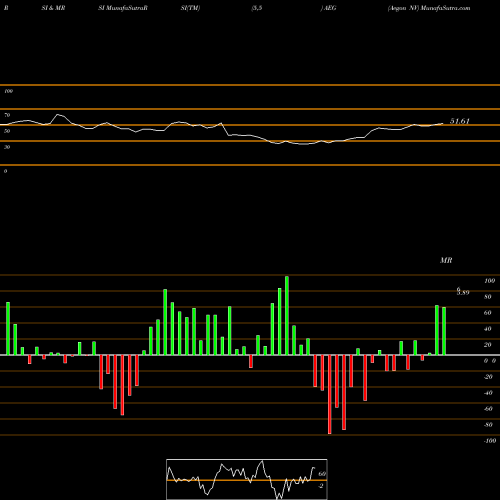
Task: Click the MR axis 40 label
Action: [488, 329]
